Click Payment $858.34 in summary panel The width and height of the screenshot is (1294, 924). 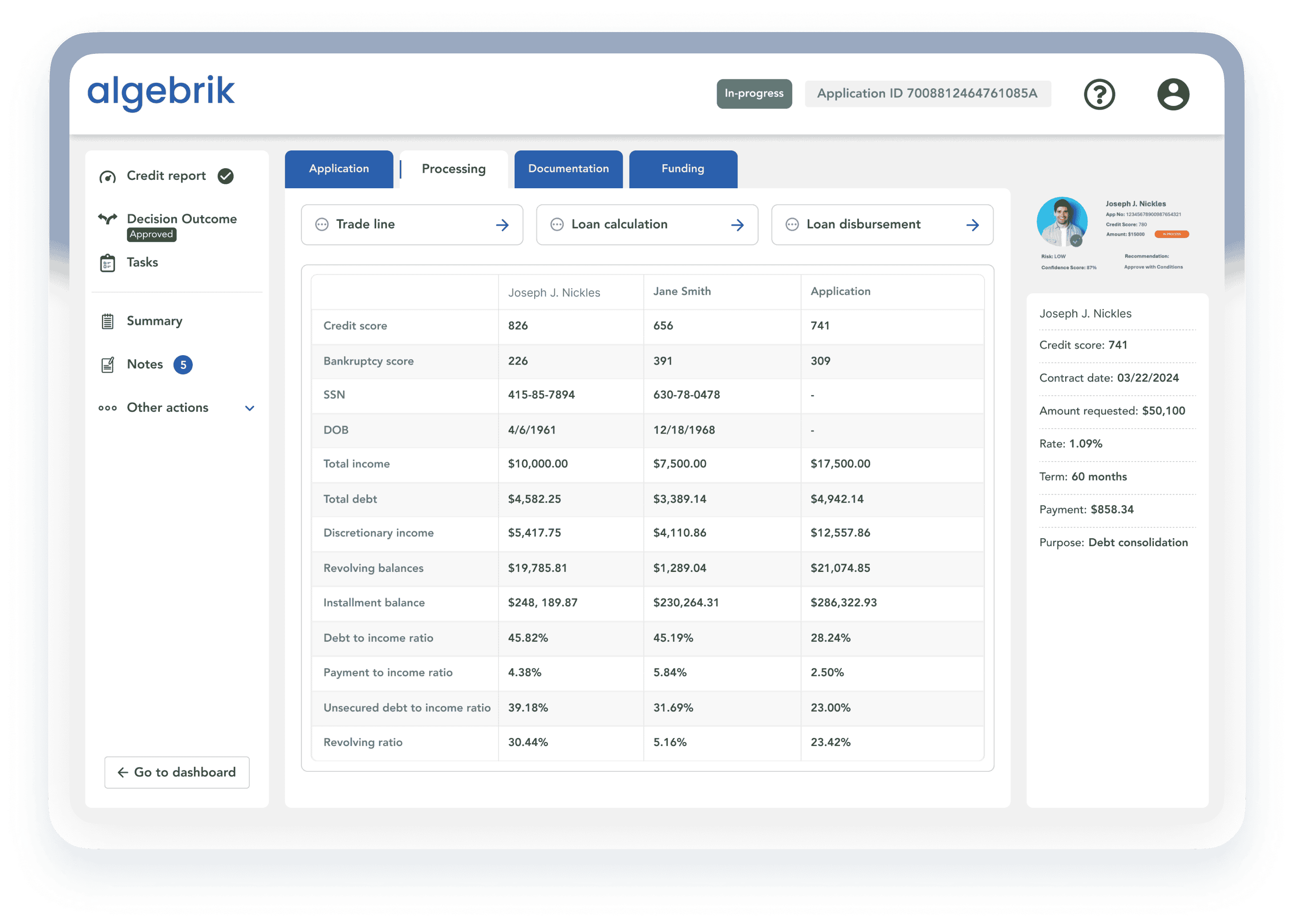click(x=1086, y=510)
